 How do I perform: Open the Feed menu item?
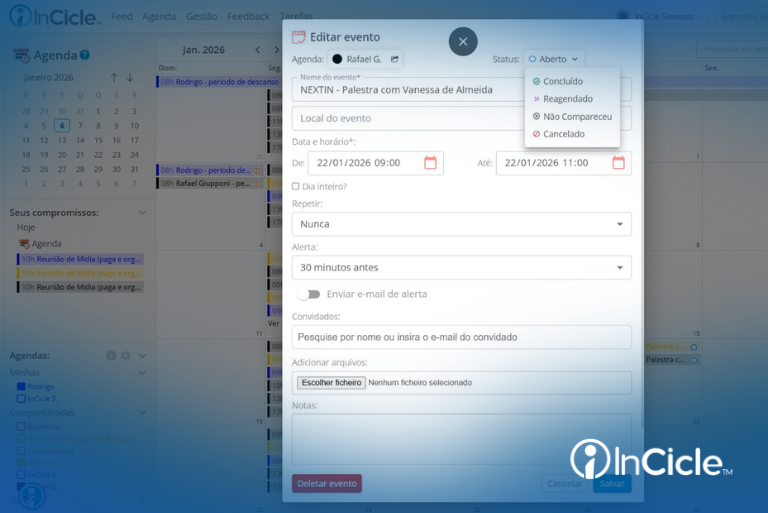[121, 16]
